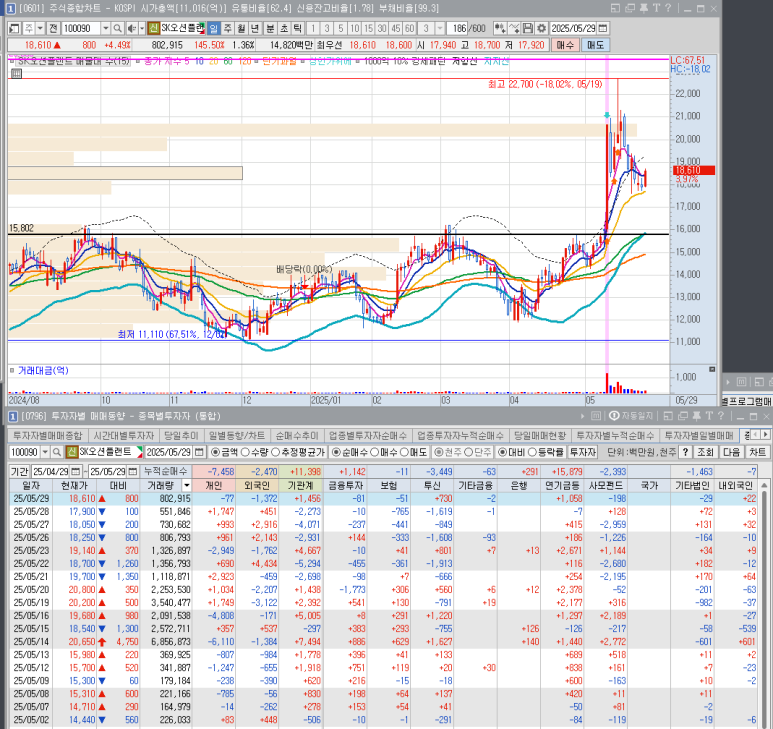The image size is (773, 729).
Task: Click the pin icon in the chart window title bar
Action: tap(643, 8)
